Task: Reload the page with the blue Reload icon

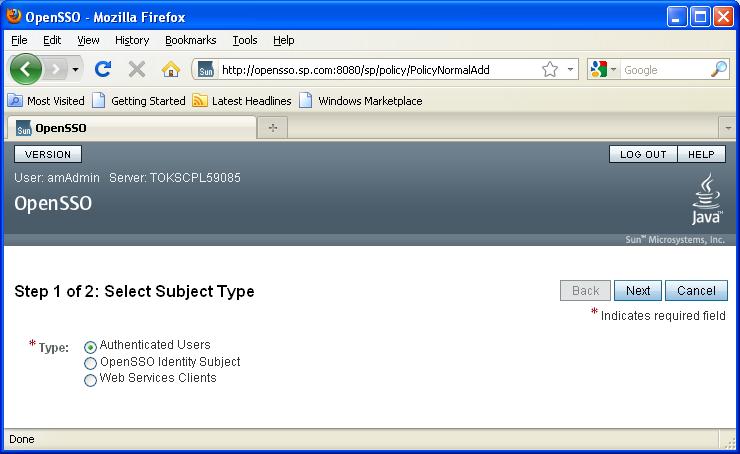Action: click(x=103, y=69)
